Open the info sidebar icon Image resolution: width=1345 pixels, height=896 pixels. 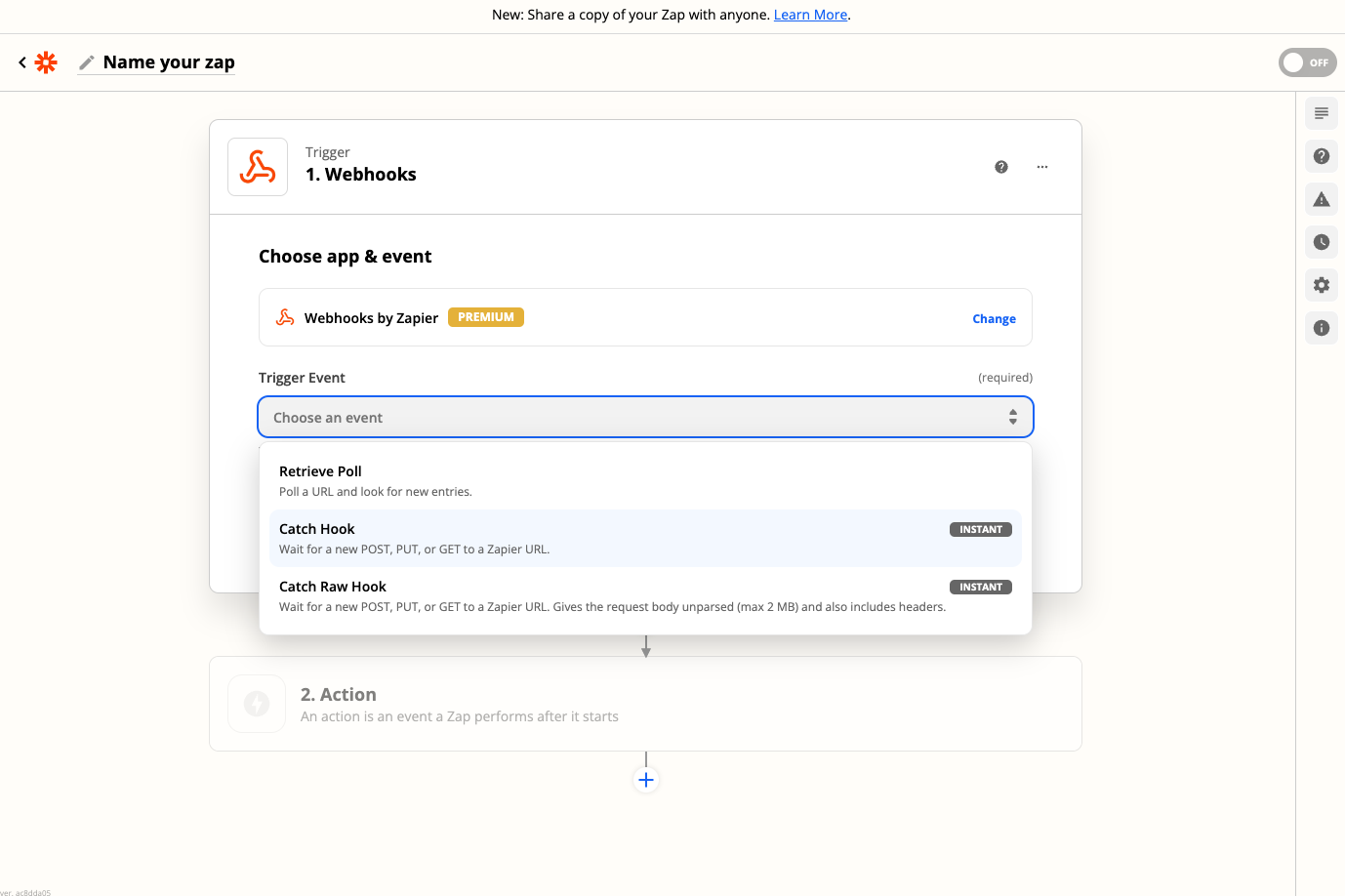(x=1322, y=328)
